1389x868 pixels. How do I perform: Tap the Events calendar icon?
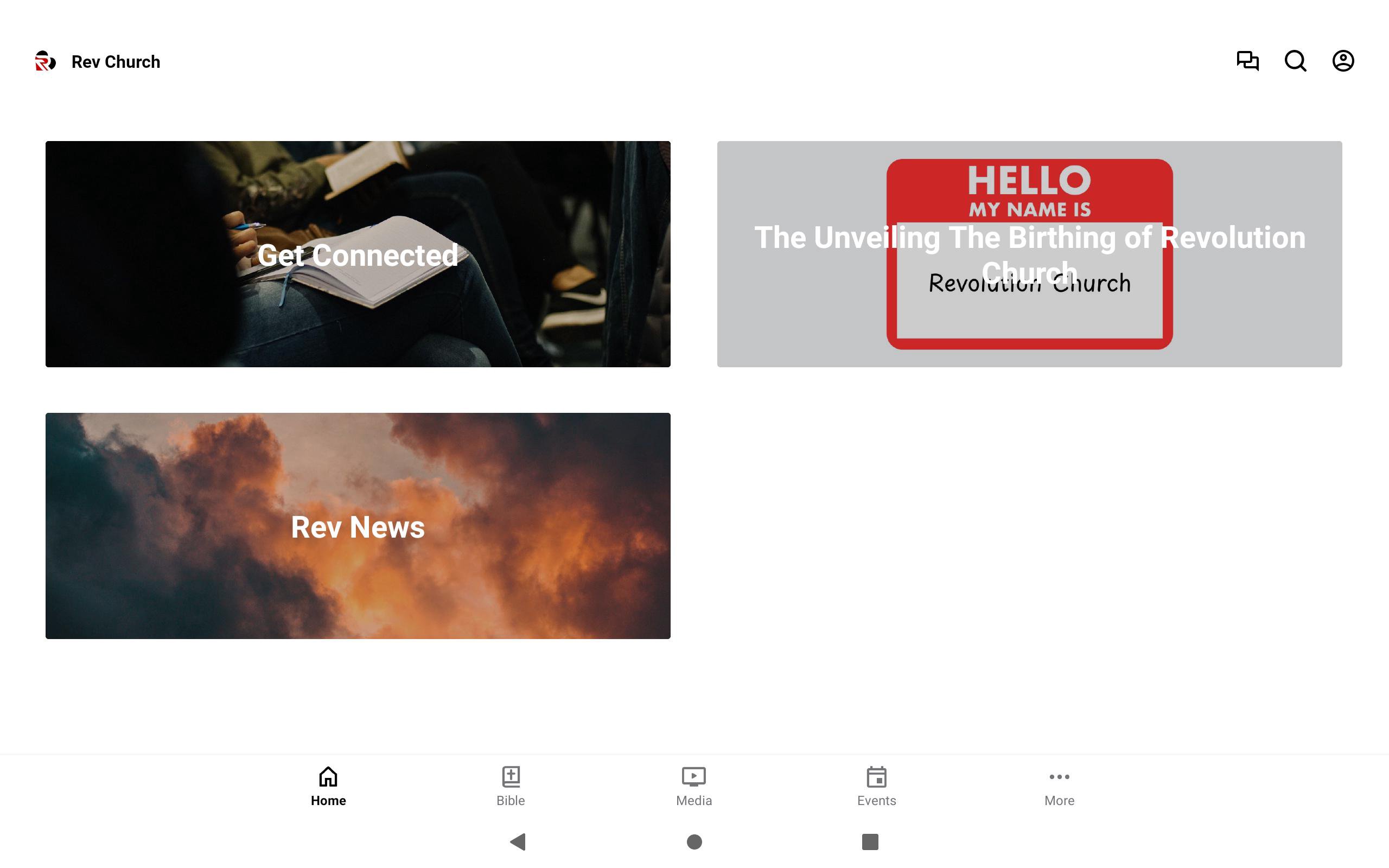(876, 777)
